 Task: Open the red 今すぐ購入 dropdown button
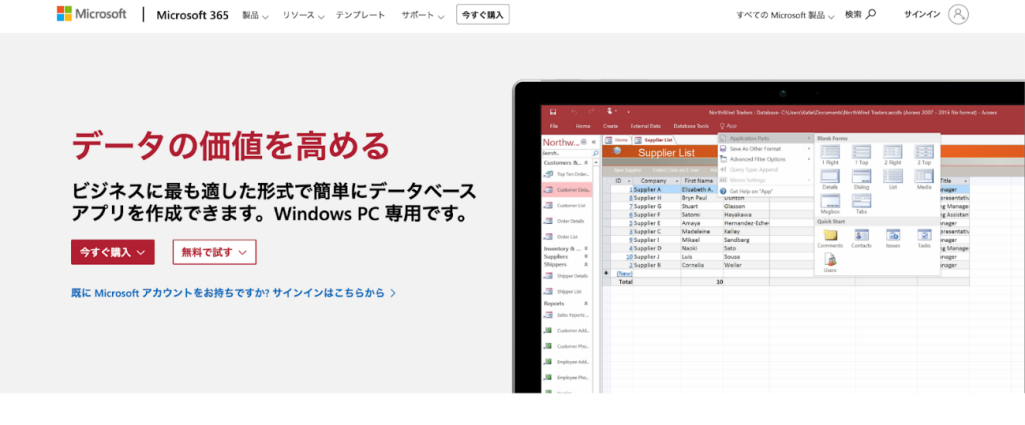(112, 252)
